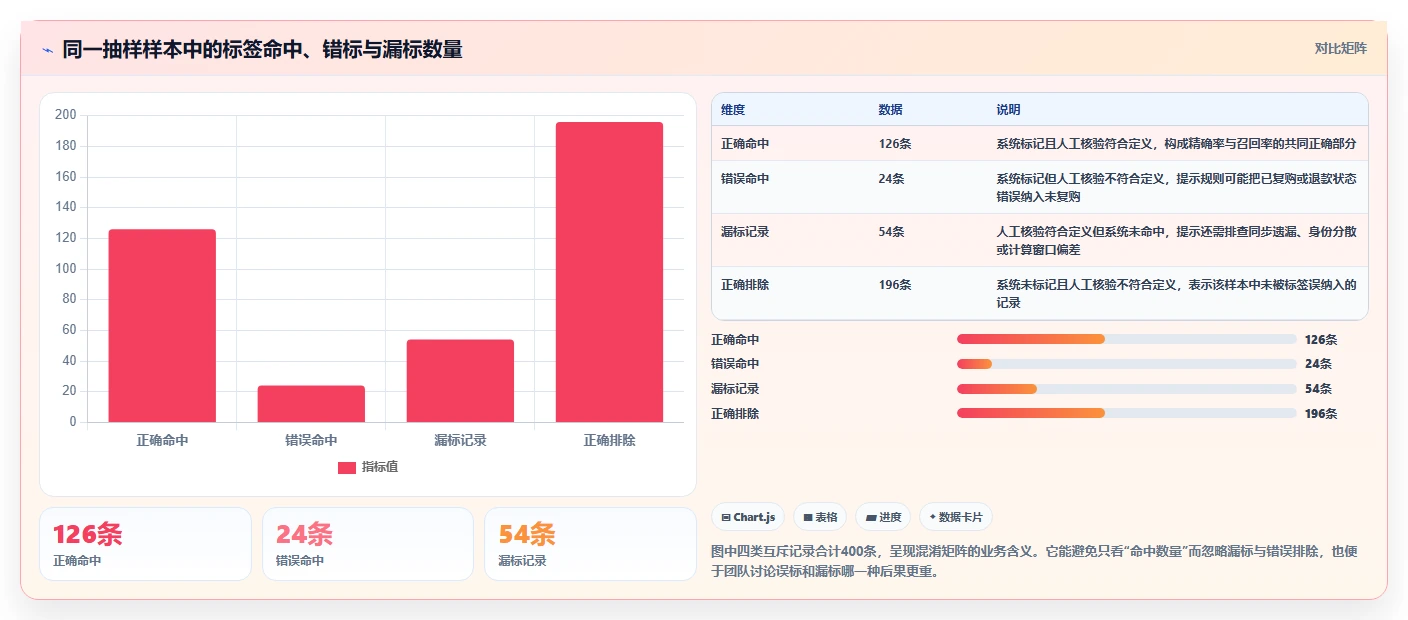Viewport: 1408px width, 620px height.
Task: Click table cell 24条
Action: [x=891, y=179]
